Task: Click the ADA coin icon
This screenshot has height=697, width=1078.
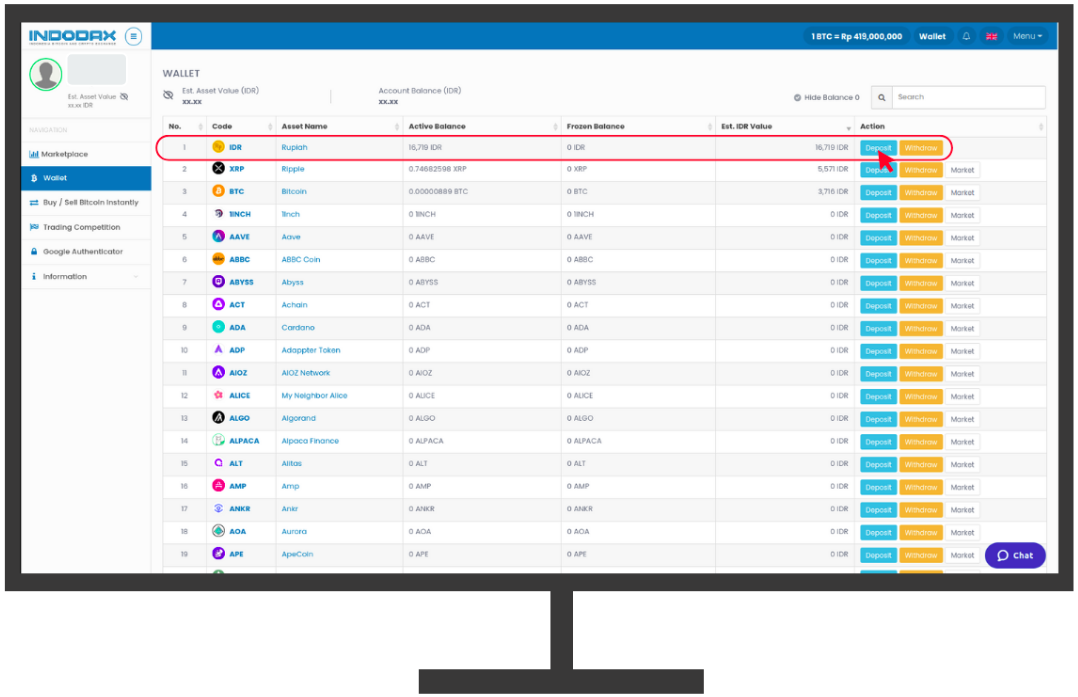Action: point(218,327)
